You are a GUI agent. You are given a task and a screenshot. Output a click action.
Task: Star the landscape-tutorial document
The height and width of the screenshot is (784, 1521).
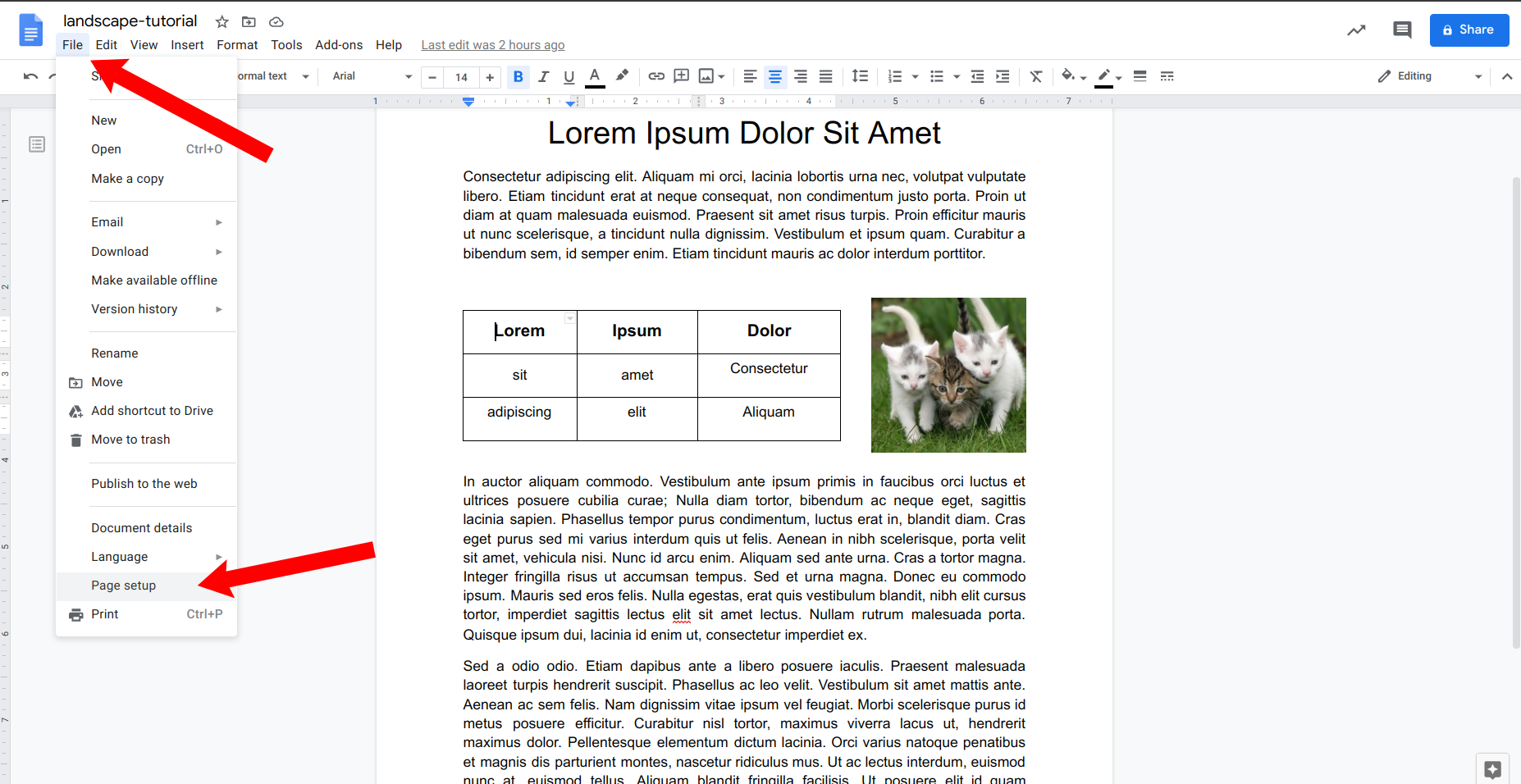(x=222, y=22)
